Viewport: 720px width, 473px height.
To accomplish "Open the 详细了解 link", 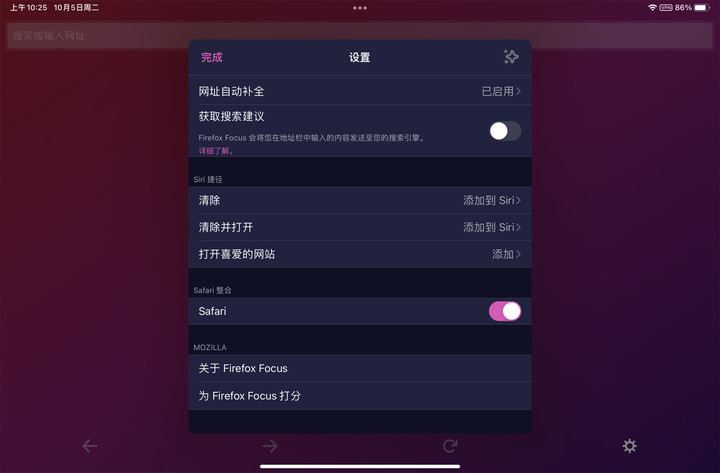I will tap(216, 151).
